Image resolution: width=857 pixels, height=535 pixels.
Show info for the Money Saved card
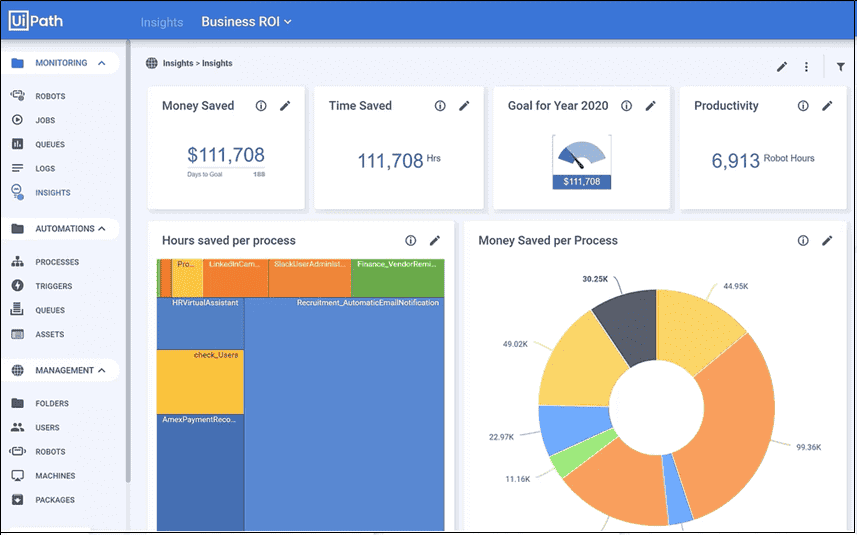[x=261, y=105]
